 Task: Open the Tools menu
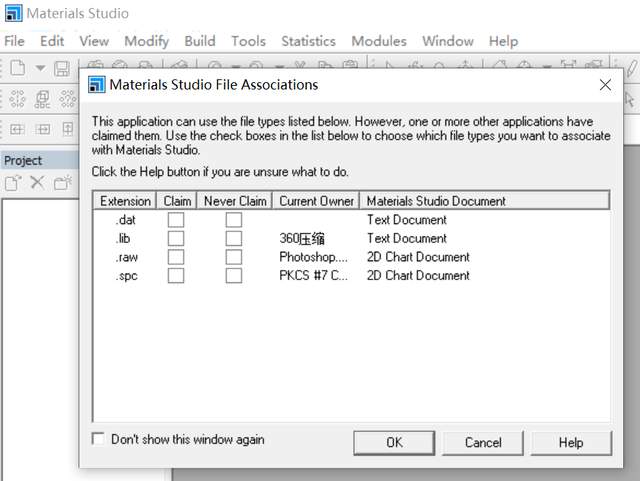point(248,41)
